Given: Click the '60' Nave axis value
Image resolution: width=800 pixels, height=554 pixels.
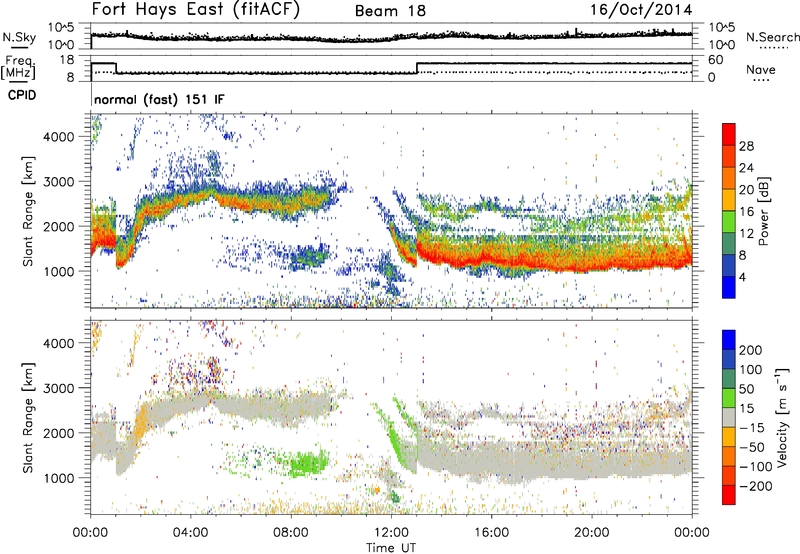Looking at the screenshot, I should (x=716, y=60).
